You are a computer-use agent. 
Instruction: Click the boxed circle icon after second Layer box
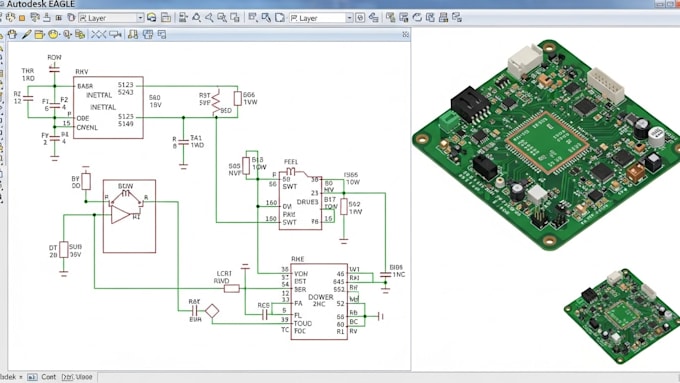(360, 18)
